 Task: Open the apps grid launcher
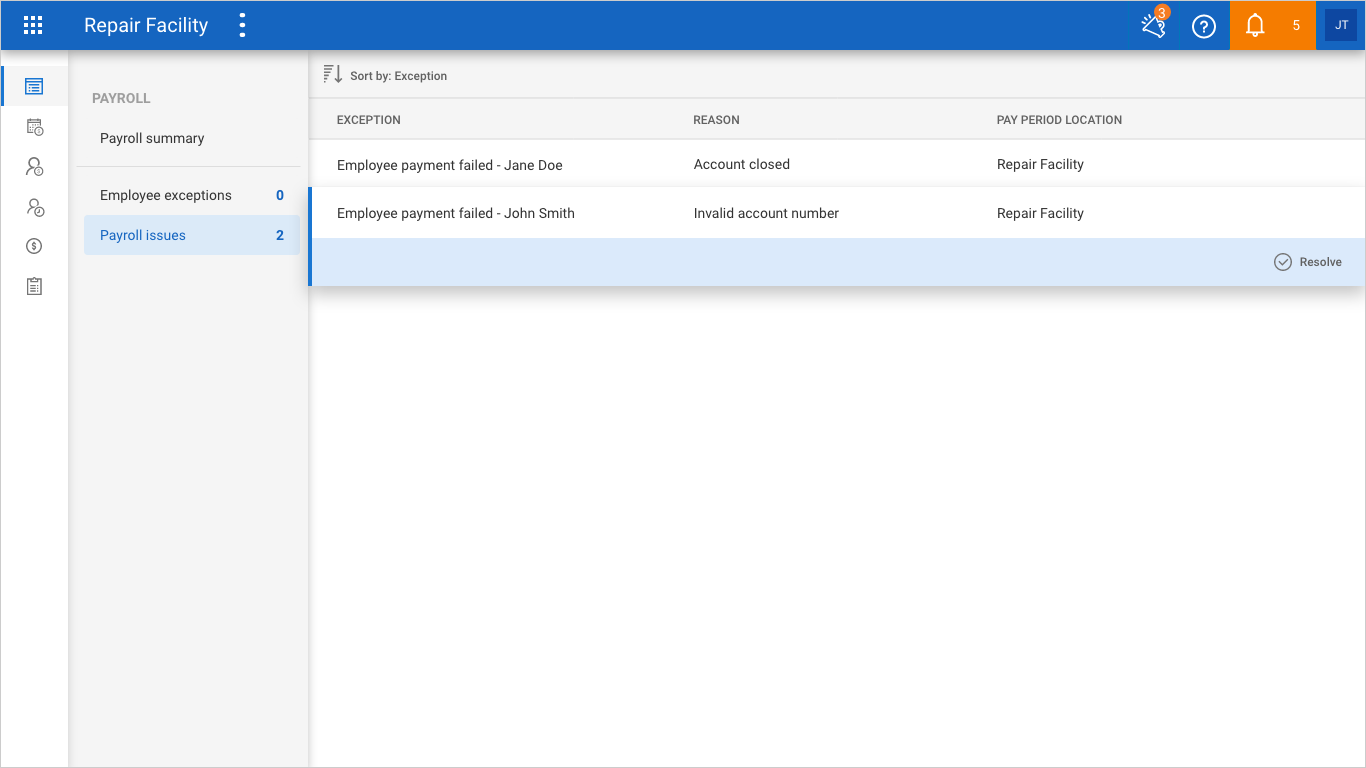pos(33,25)
